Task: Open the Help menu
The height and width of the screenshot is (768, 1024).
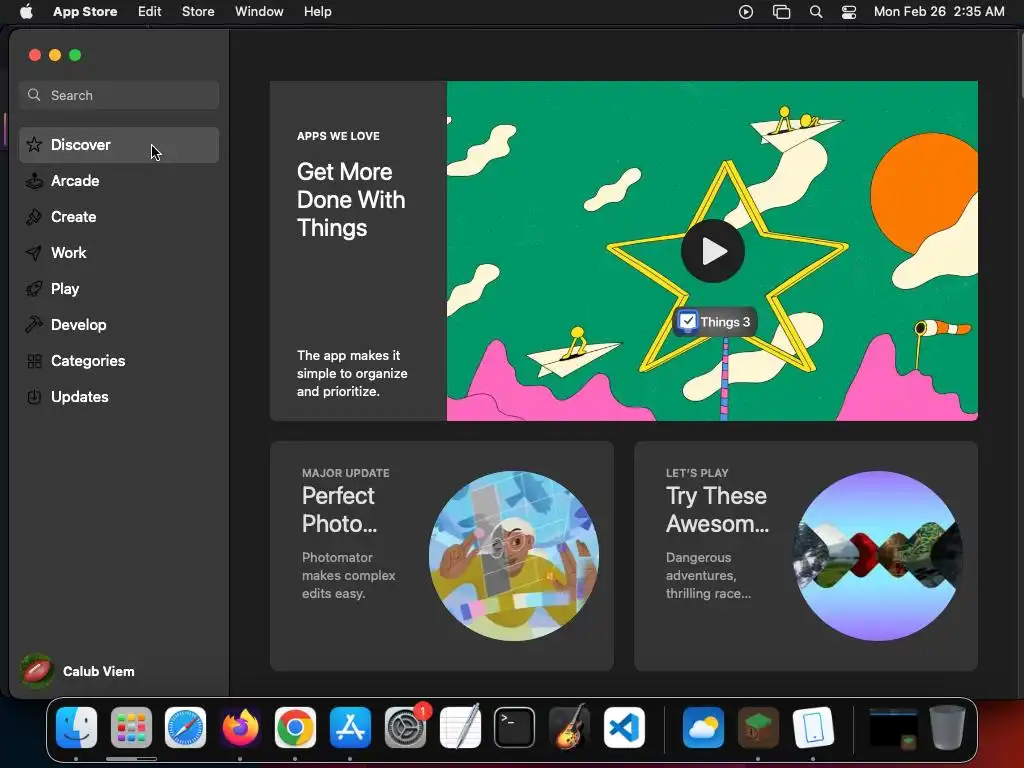Action: [317, 12]
